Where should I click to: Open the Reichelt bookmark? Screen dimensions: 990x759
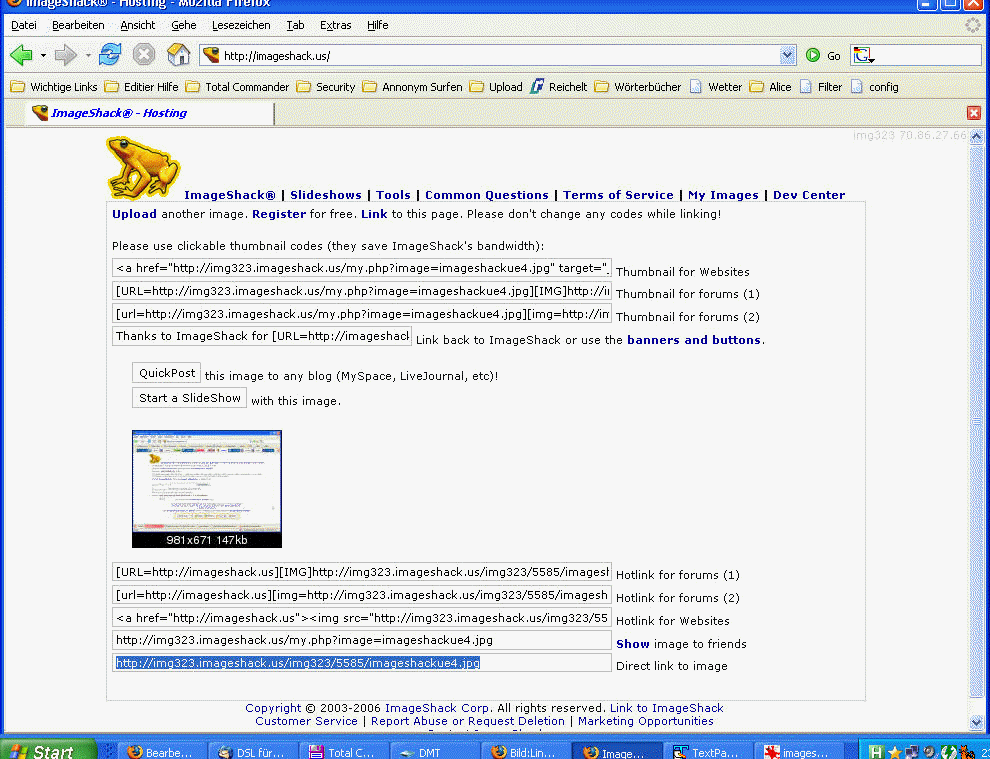coord(559,87)
